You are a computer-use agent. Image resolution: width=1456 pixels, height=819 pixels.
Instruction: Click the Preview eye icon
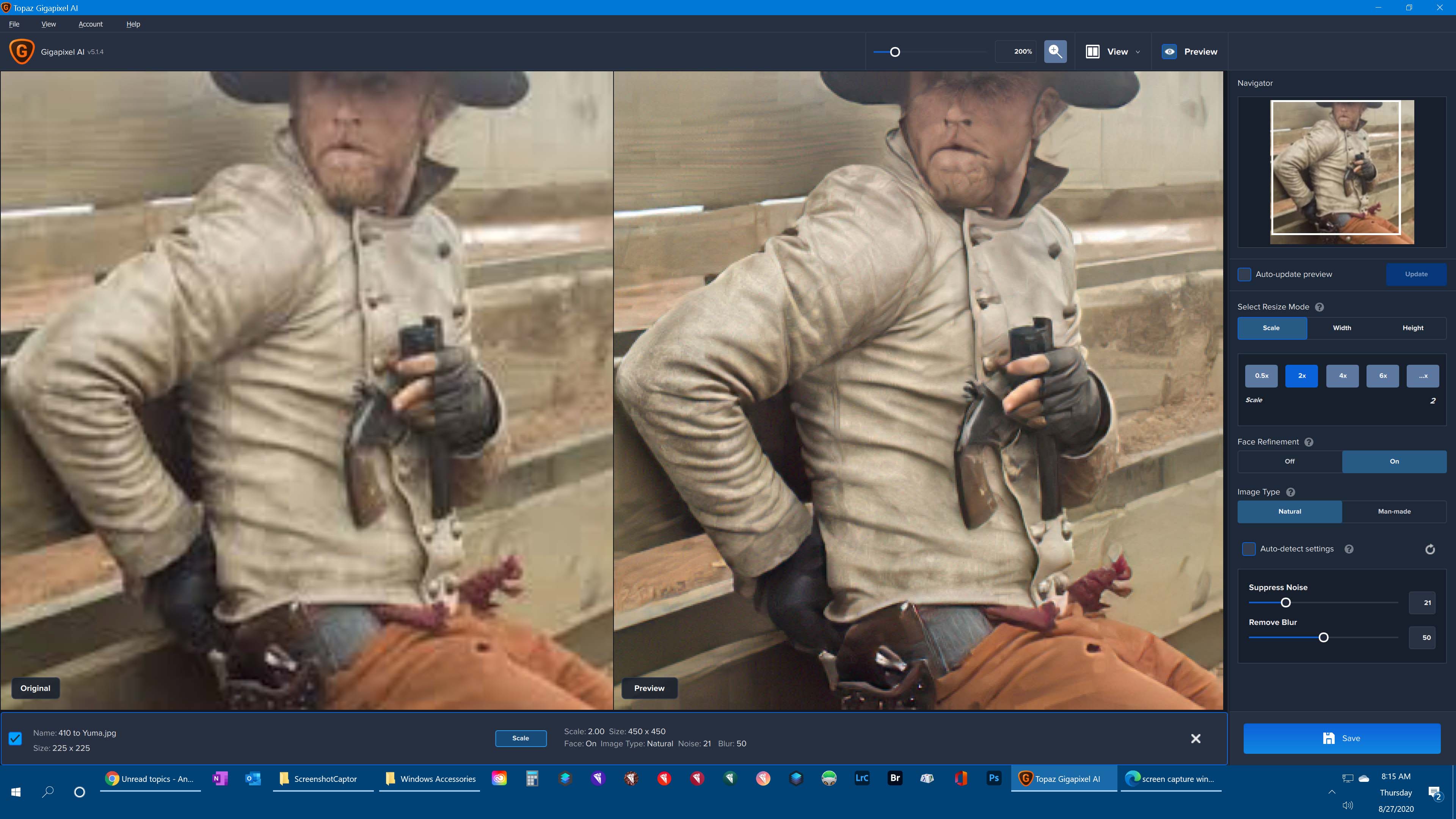point(1169,52)
